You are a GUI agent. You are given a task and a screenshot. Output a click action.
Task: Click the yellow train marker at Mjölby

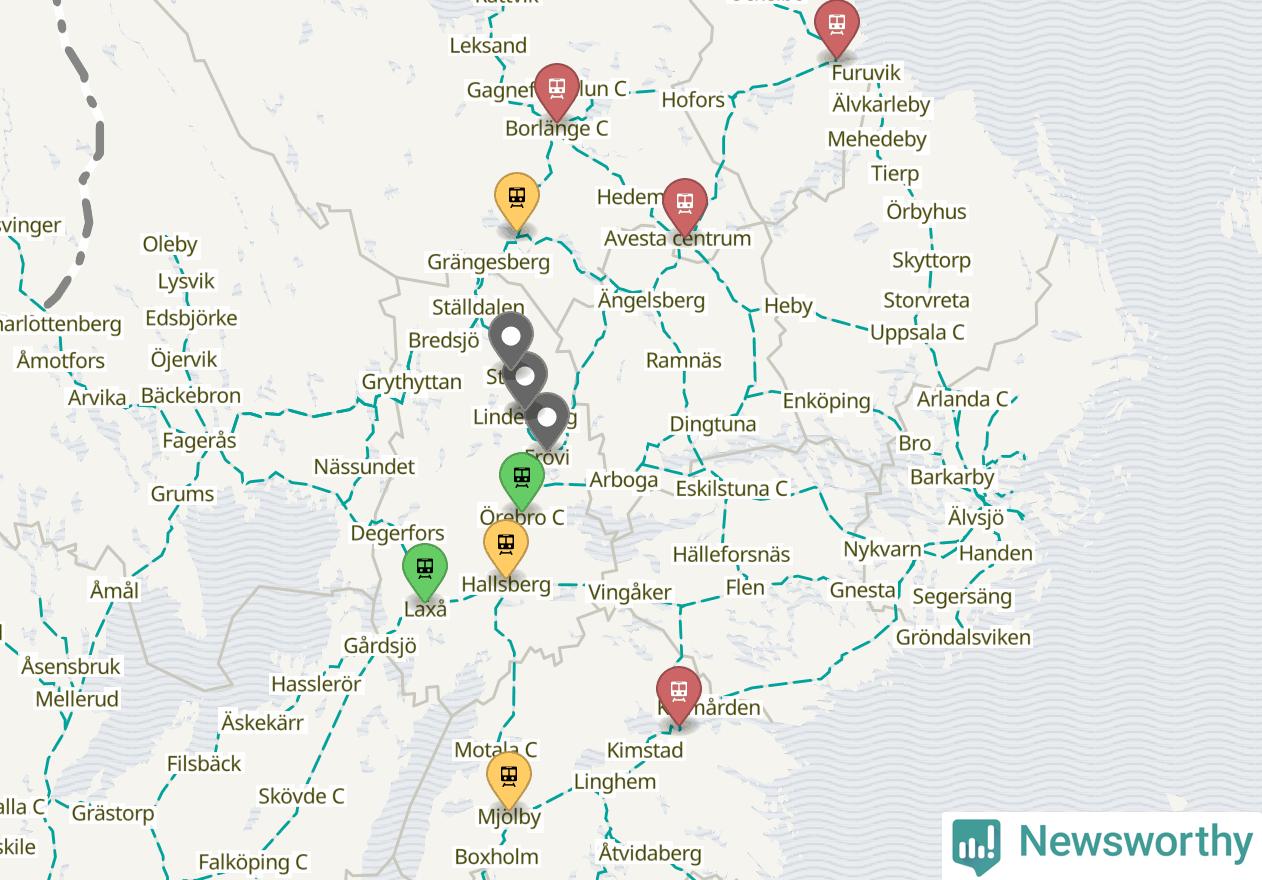click(x=509, y=778)
